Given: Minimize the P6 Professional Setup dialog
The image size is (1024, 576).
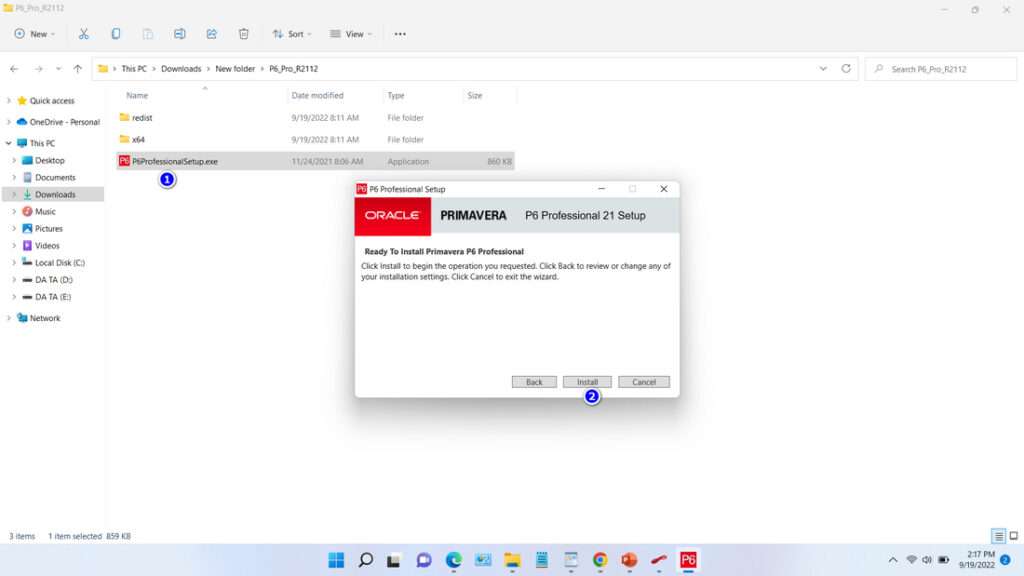Looking at the screenshot, I should [601, 189].
